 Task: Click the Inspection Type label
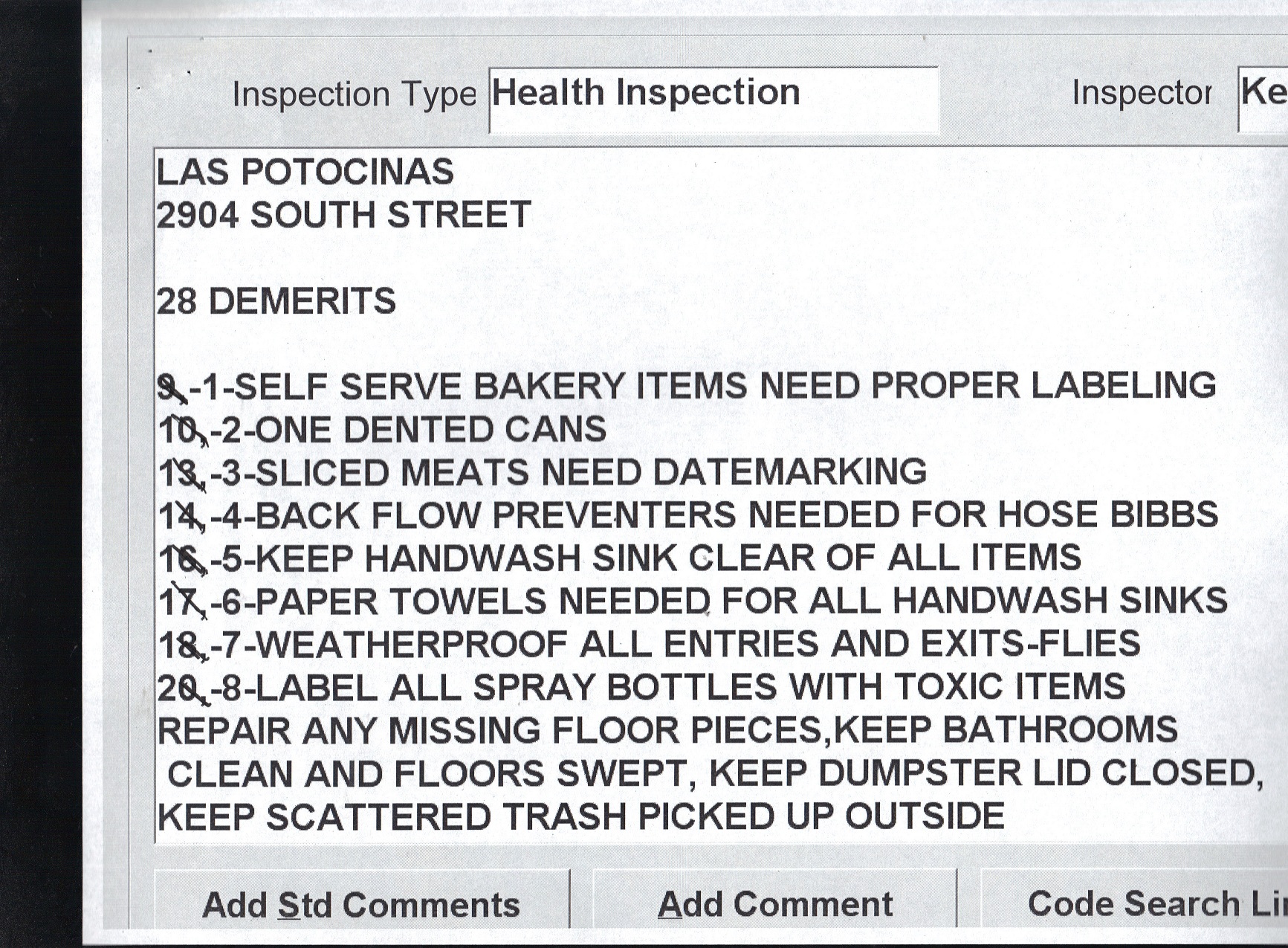pyautogui.click(x=354, y=94)
